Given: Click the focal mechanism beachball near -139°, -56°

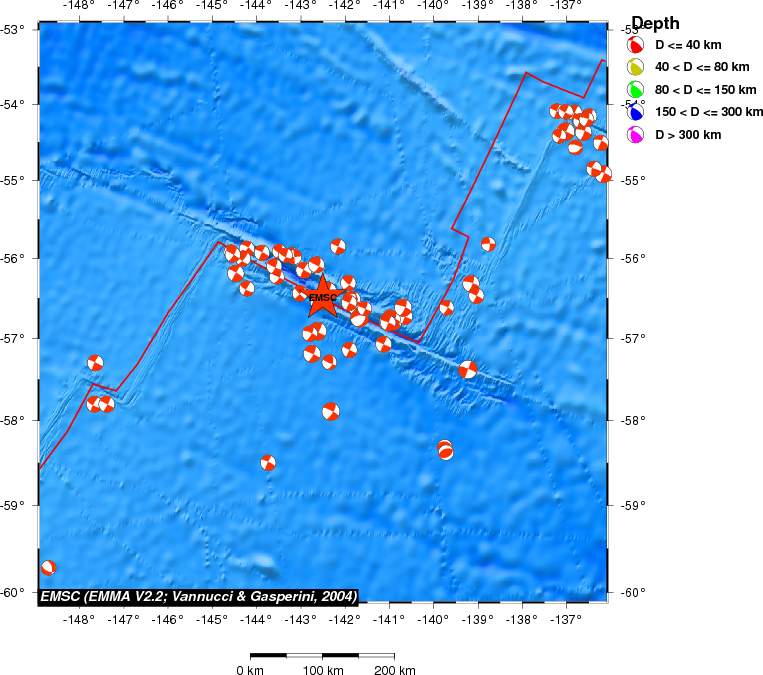Looking at the screenshot, I should 488,243.
